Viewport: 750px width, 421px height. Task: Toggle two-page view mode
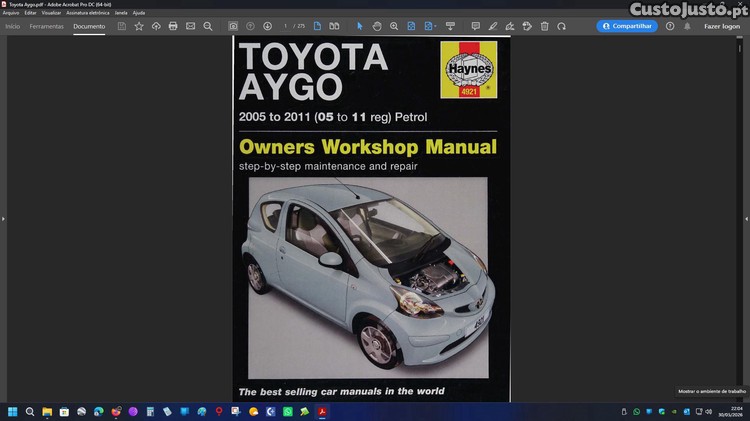tap(334, 26)
